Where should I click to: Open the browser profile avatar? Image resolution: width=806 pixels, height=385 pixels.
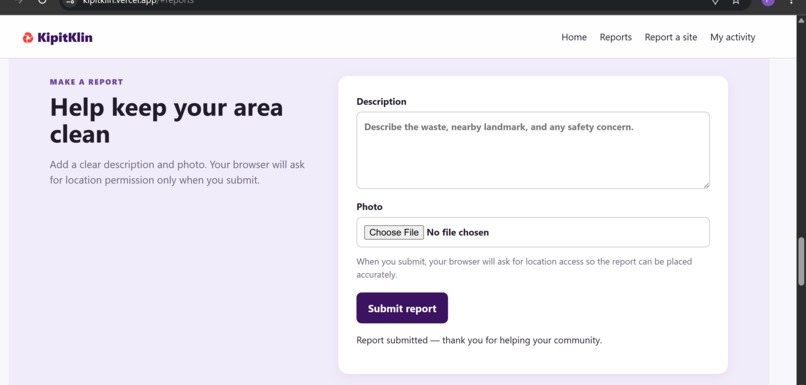point(768,2)
